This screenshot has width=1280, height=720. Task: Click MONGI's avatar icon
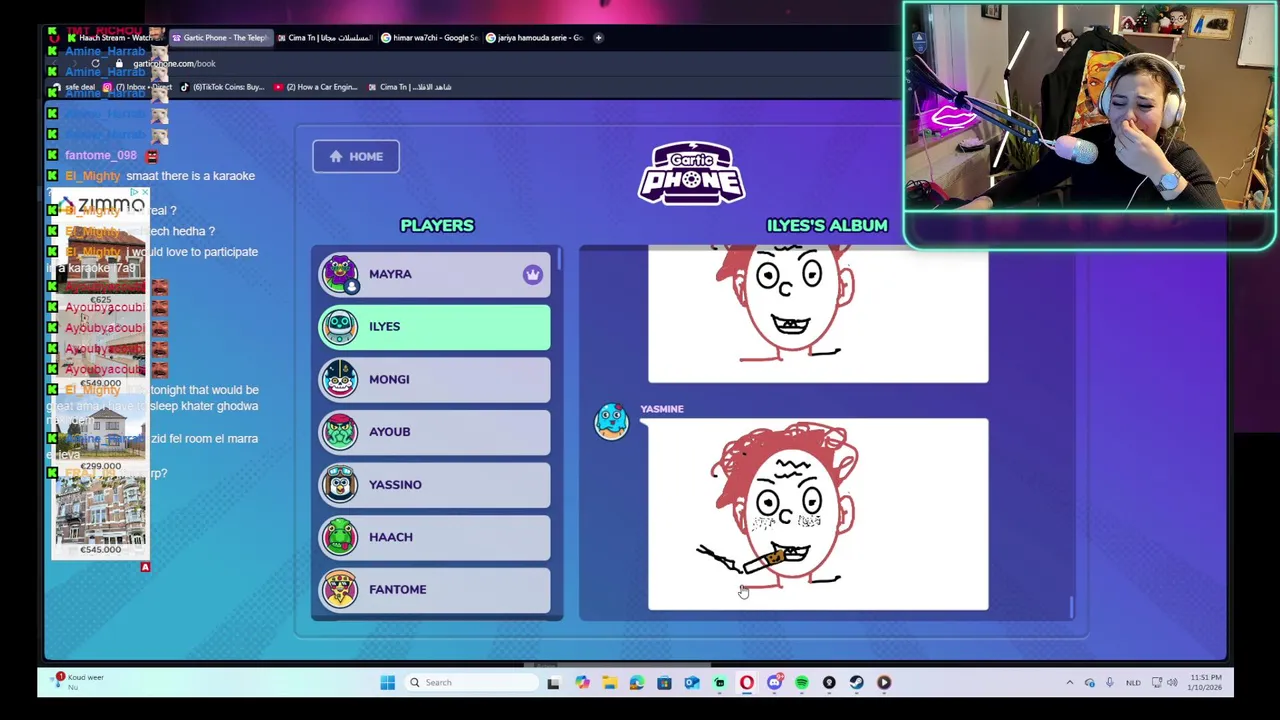340,379
